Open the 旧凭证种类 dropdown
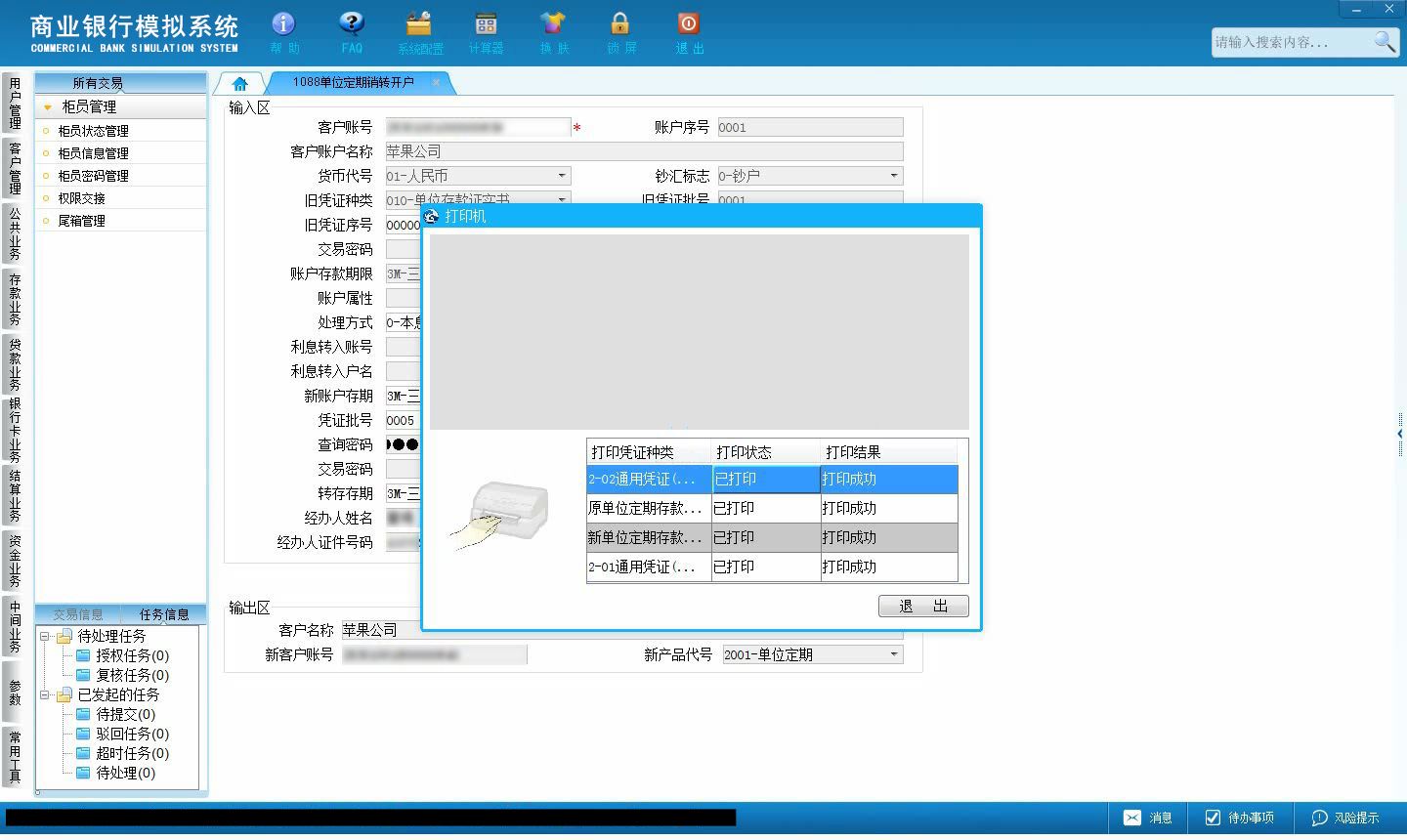The width and height of the screenshot is (1407, 840). 562,199
